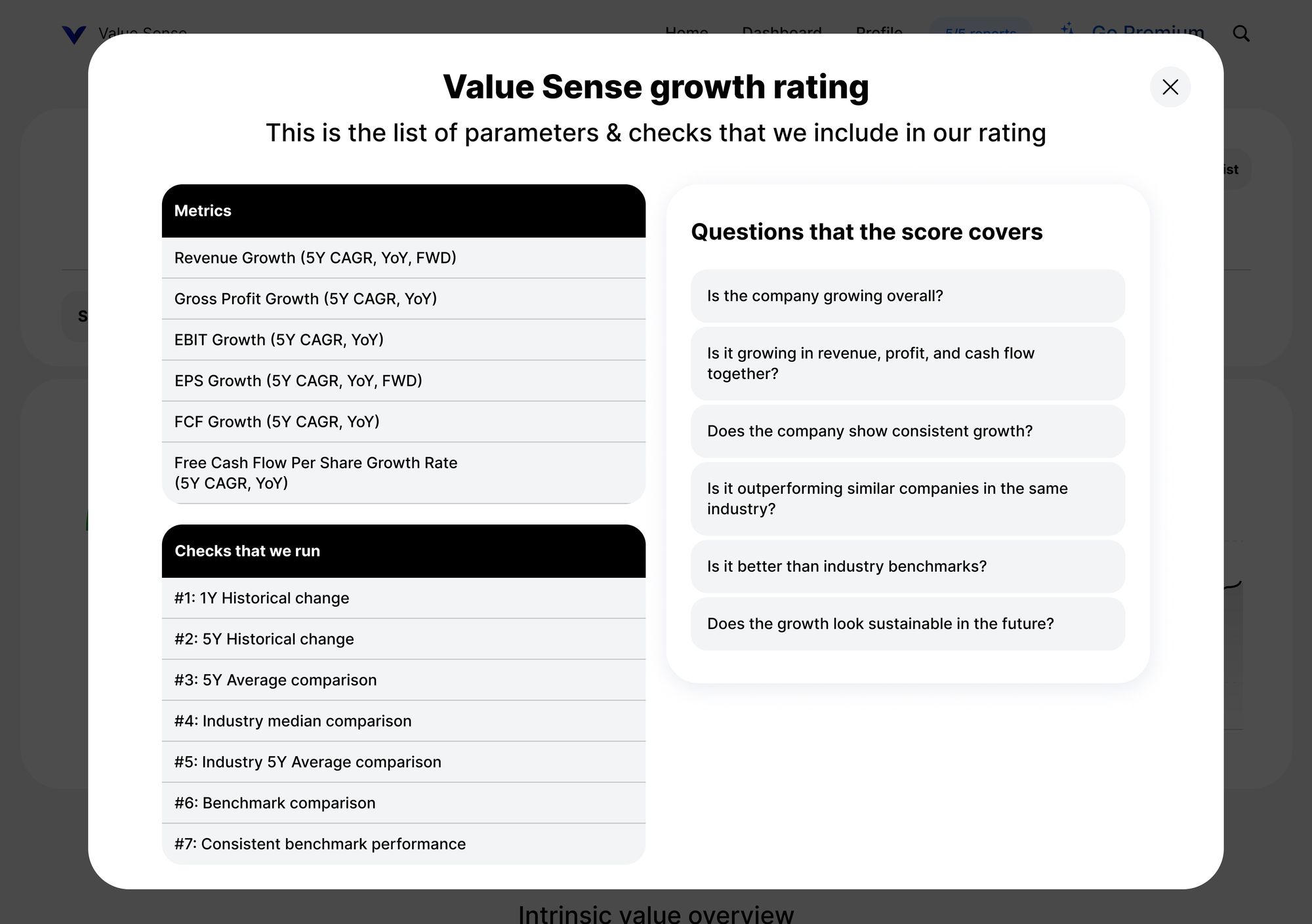Click the 'Checks that we run' header
This screenshot has width=1312, height=924.
(403, 551)
